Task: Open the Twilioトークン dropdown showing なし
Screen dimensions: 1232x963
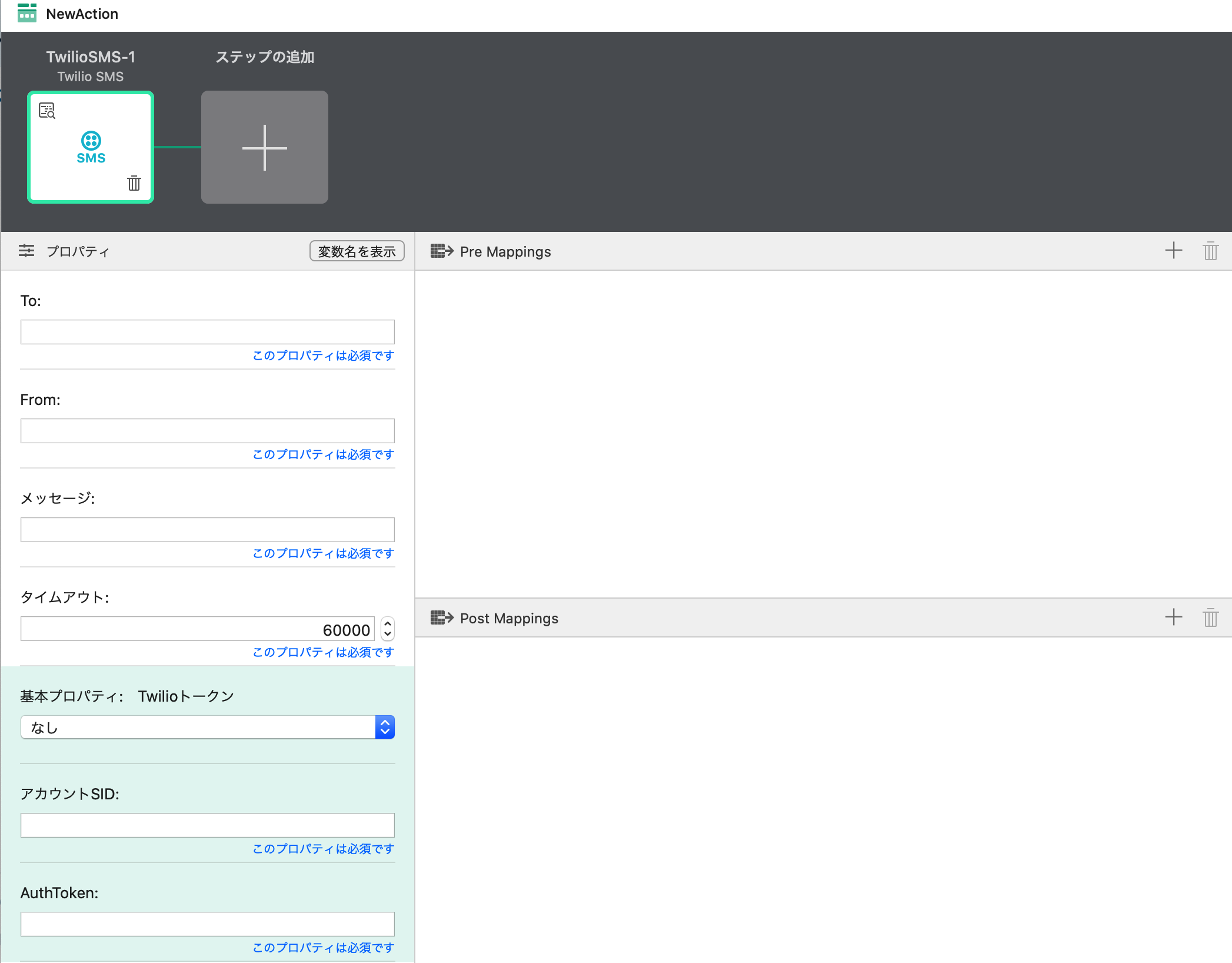Action: pos(207,728)
